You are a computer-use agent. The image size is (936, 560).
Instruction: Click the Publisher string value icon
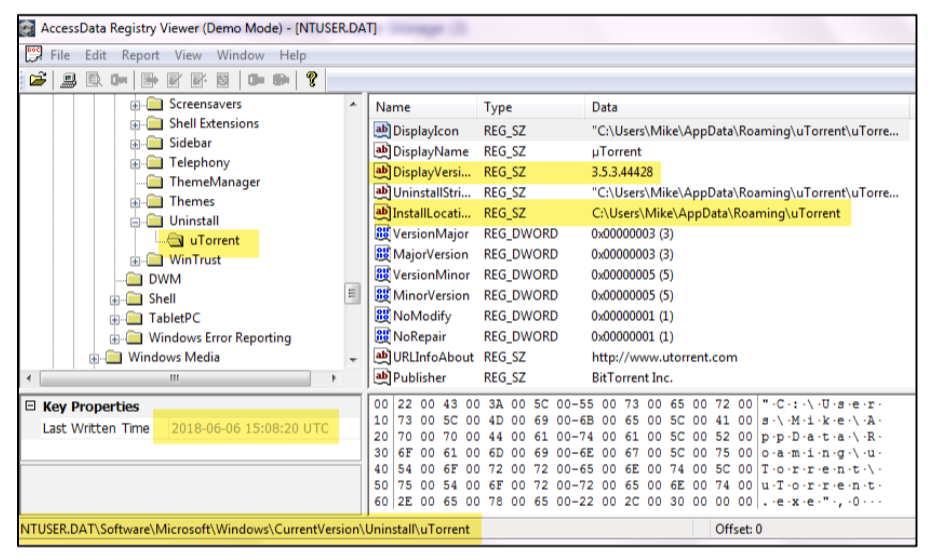[382, 377]
